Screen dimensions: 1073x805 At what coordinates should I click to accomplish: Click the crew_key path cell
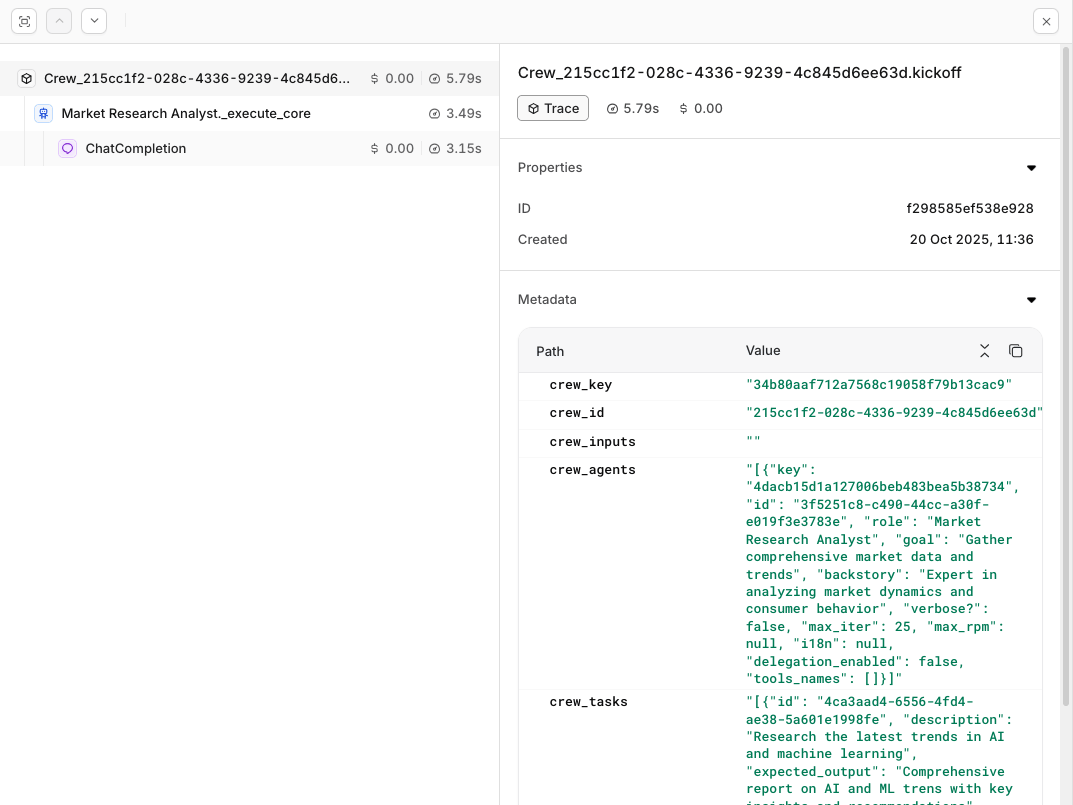(x=580, y=385)
